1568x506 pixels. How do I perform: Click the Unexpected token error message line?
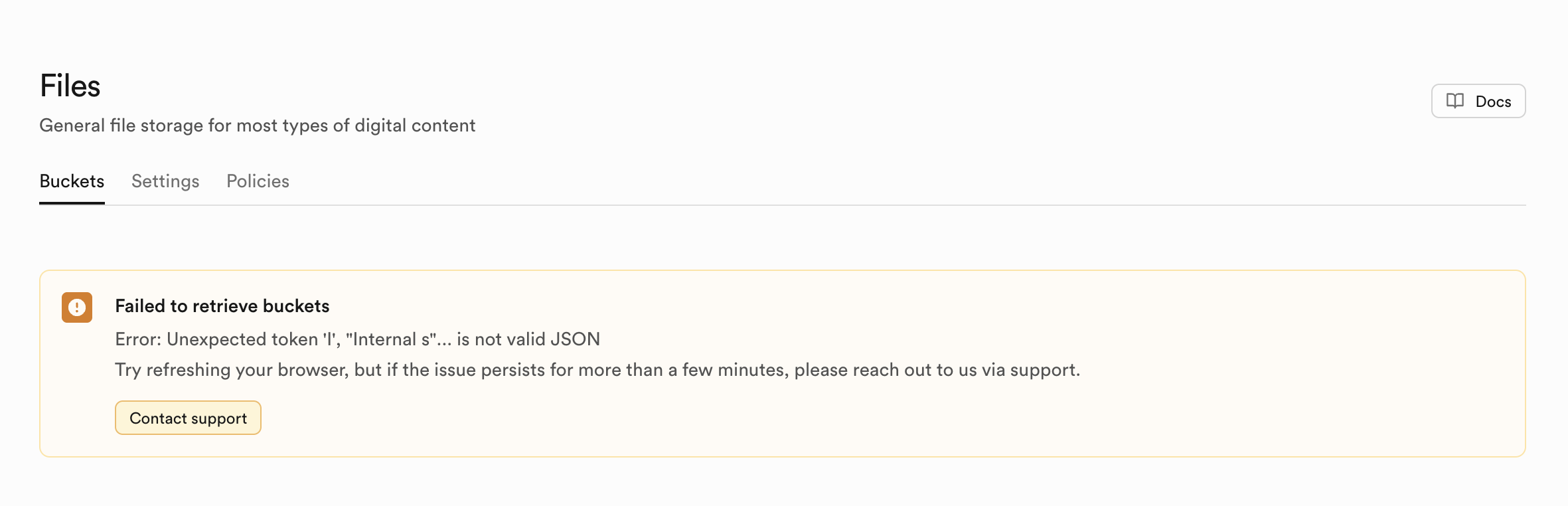[x=357, y=339]
